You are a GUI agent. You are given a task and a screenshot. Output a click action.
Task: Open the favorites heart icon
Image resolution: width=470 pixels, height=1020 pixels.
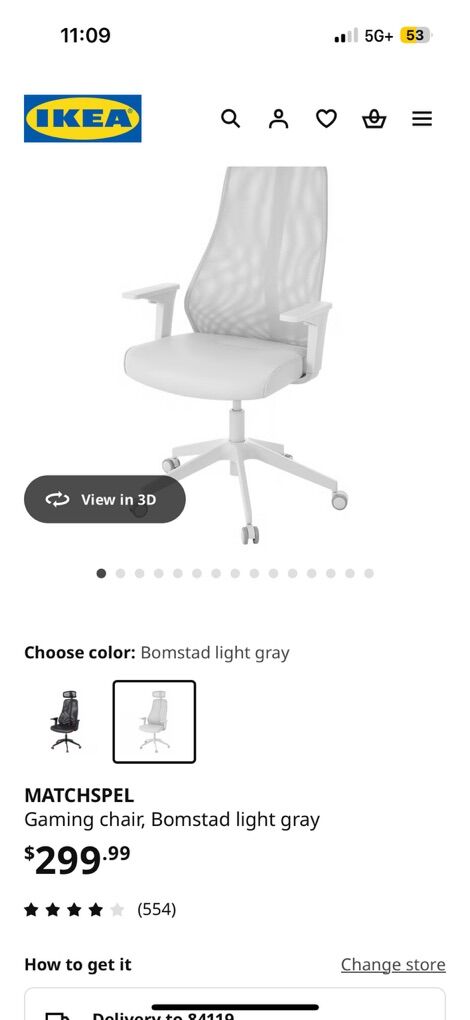pyautogui.click(x=326, y=118)
